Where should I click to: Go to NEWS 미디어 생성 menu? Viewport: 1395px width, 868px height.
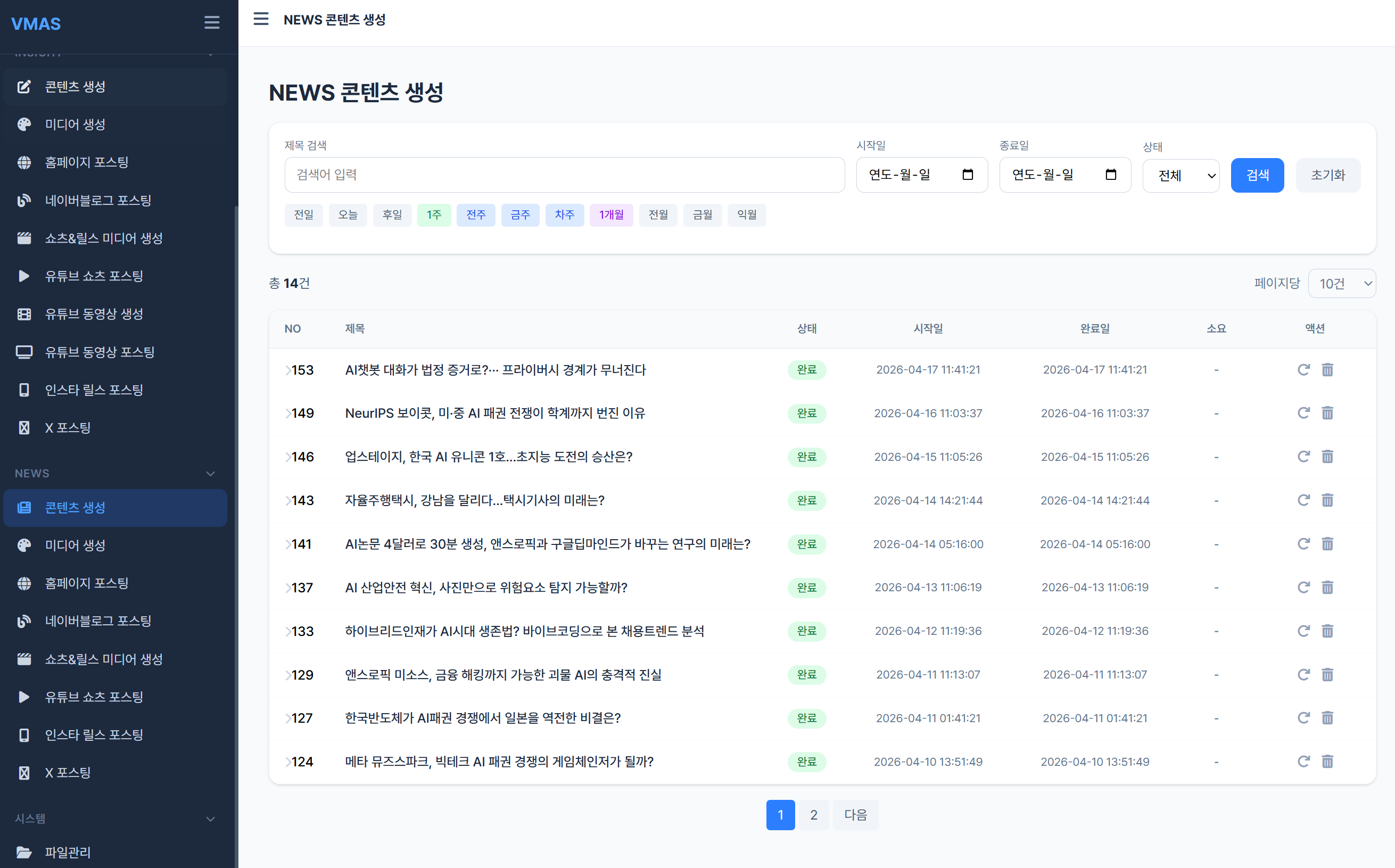pos(75,545)
